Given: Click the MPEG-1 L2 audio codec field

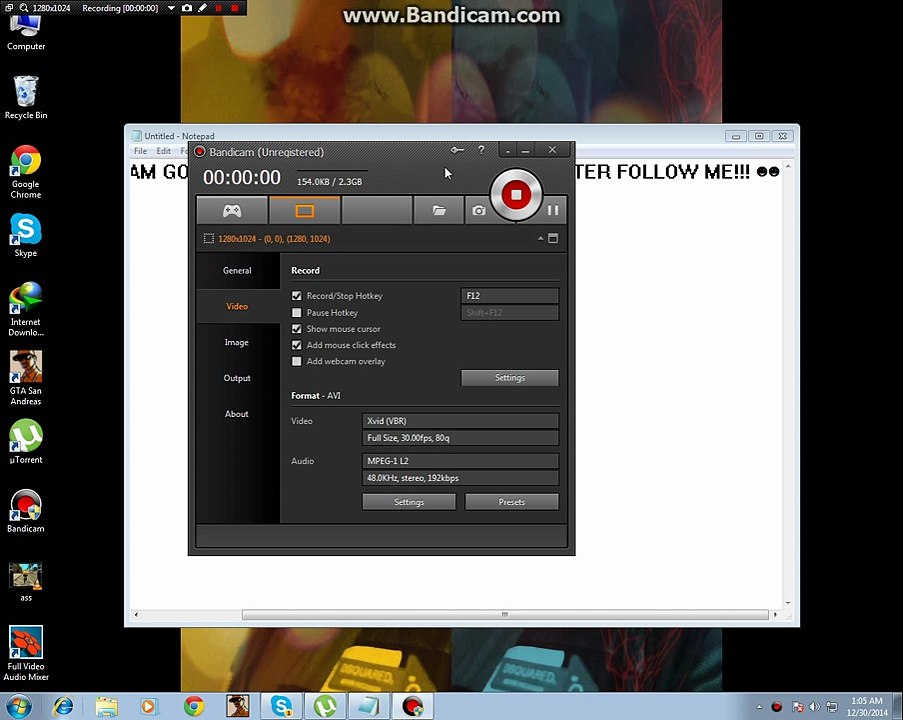Looking at the screenshot, I should coord(460,461).
